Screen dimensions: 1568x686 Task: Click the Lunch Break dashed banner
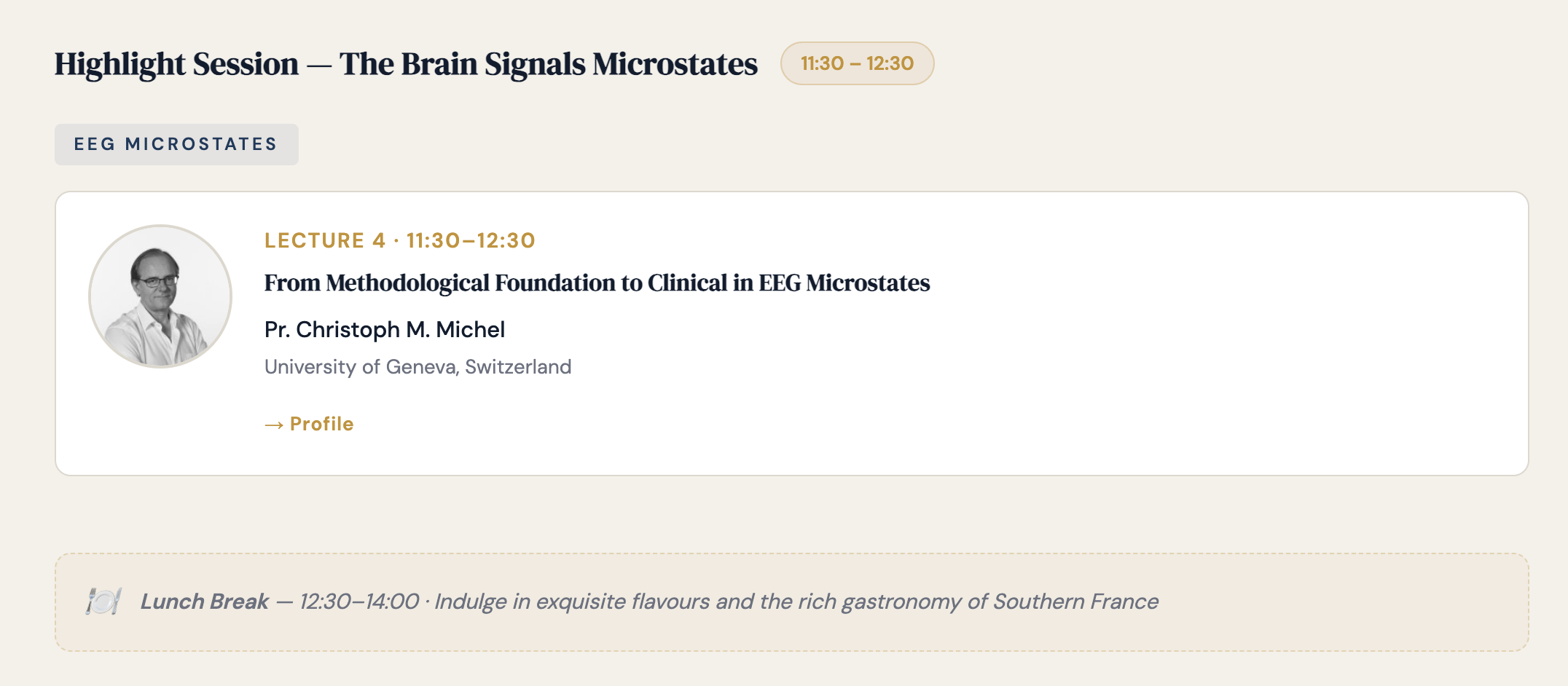pos(791,602)
